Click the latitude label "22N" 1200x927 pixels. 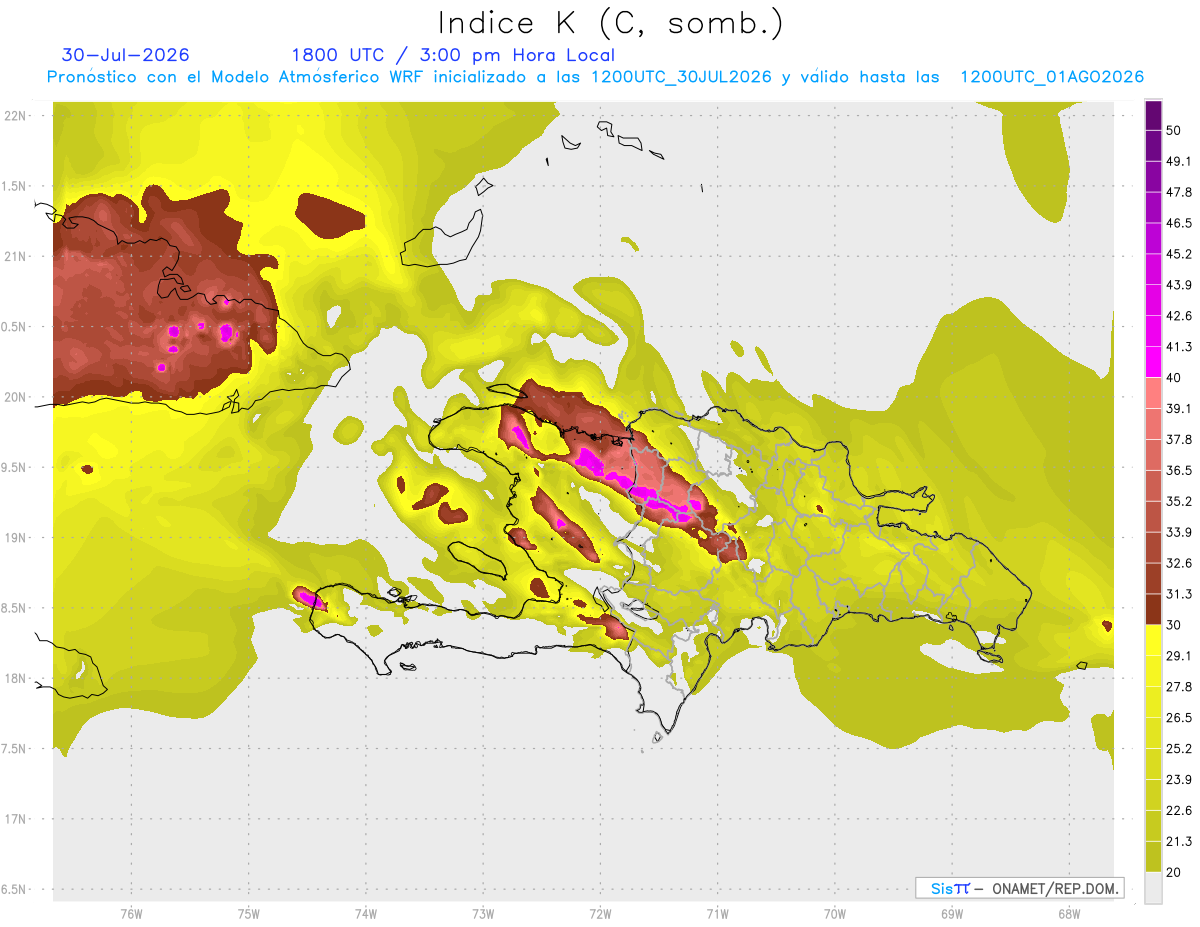[16, 116]
